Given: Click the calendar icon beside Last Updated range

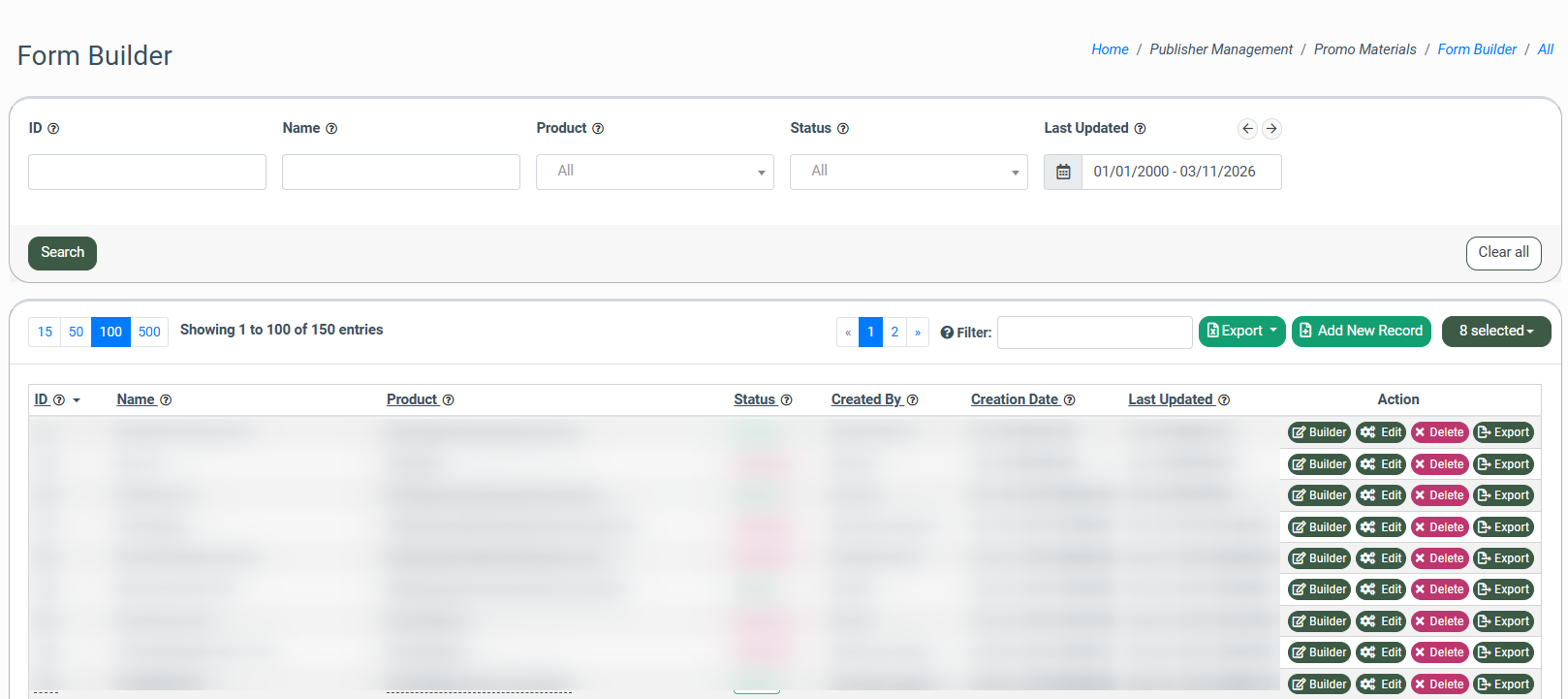Looking at the screenshot, I should pyautogui.click(x=1063, y=172).
